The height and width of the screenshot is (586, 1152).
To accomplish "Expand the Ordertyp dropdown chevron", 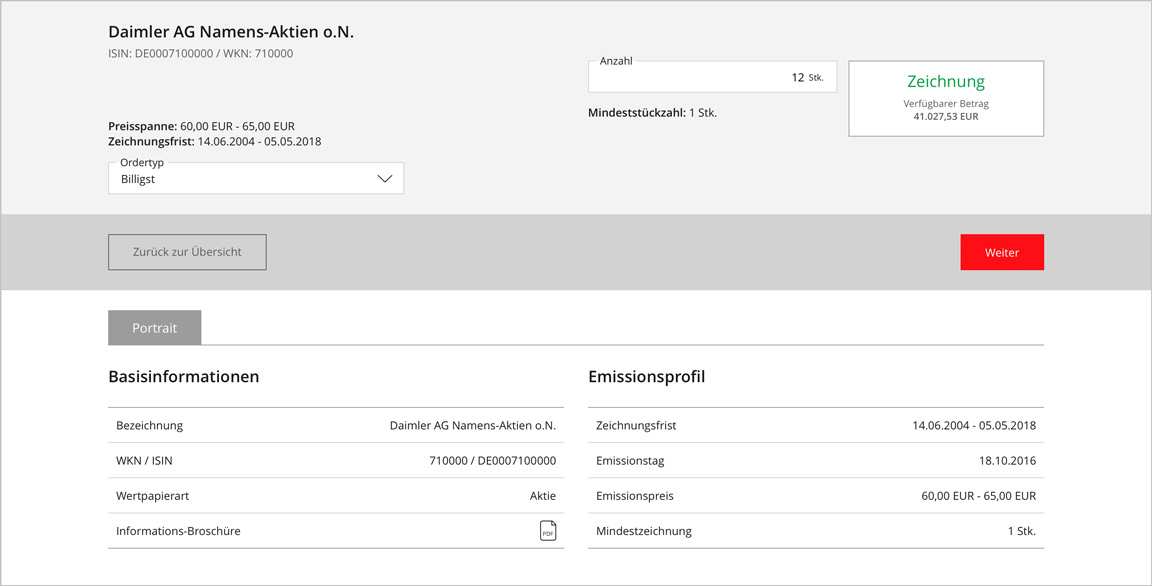I will pos(384,179).
